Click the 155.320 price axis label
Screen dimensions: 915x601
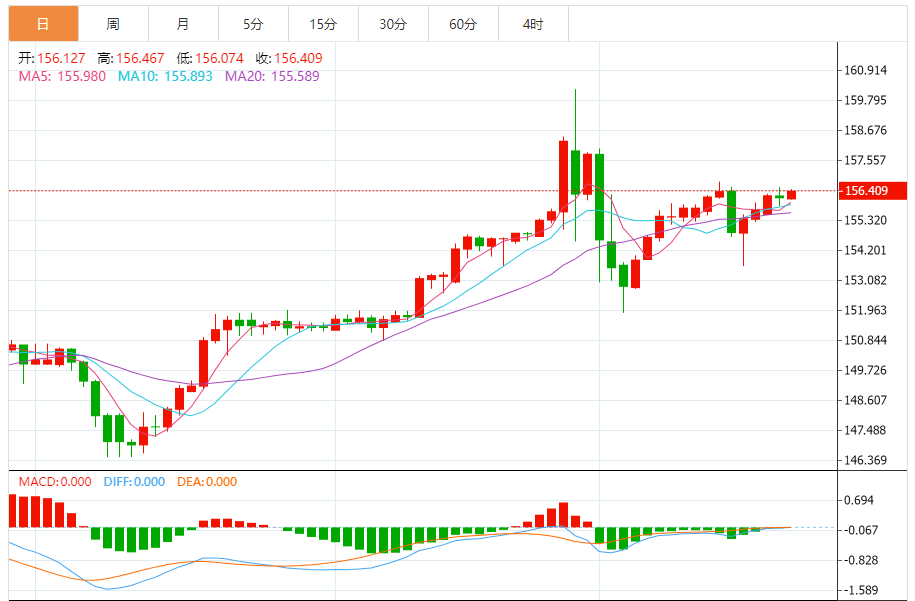[x=865, y=221]
